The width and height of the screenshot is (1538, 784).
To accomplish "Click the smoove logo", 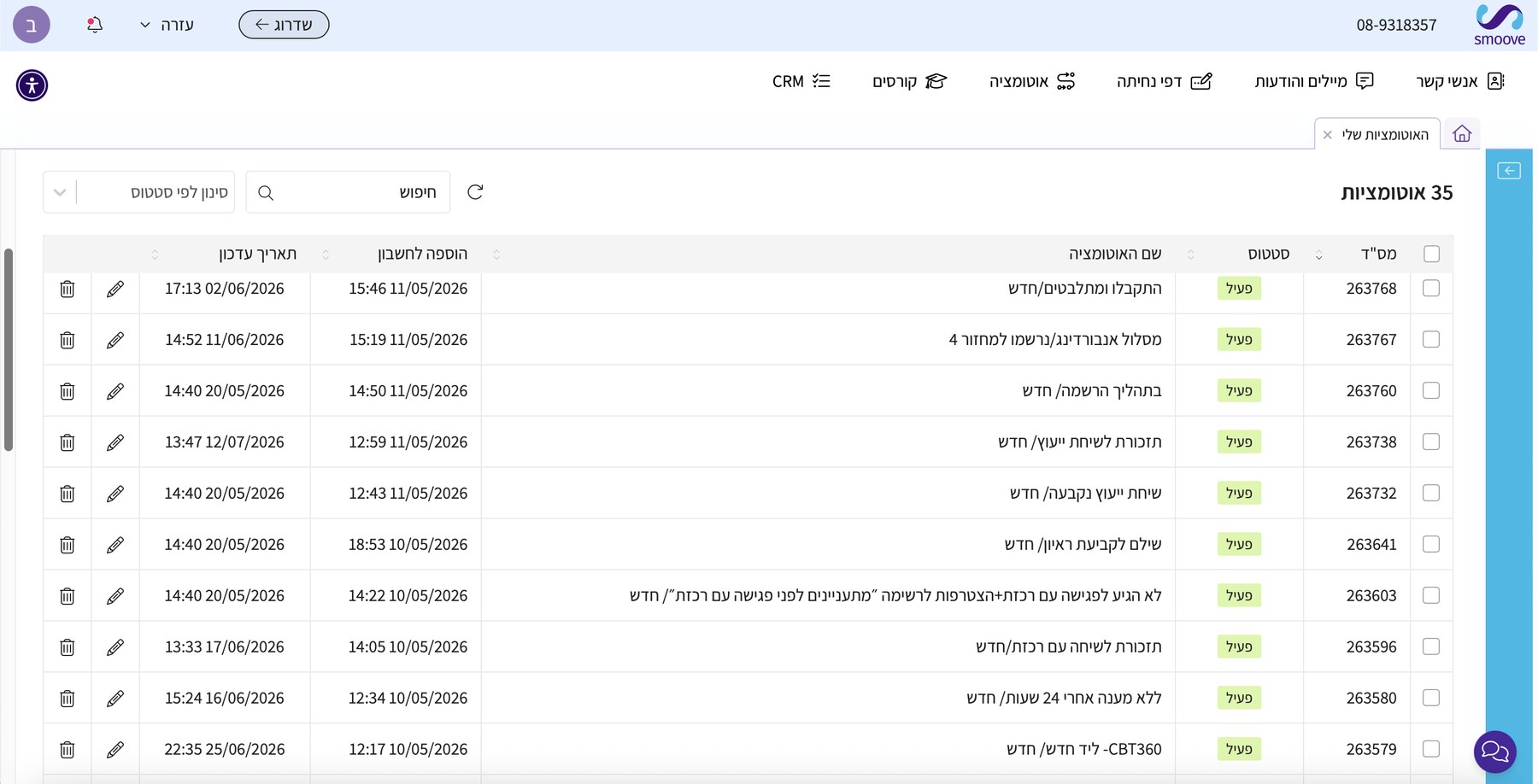I will (1500, 25).
